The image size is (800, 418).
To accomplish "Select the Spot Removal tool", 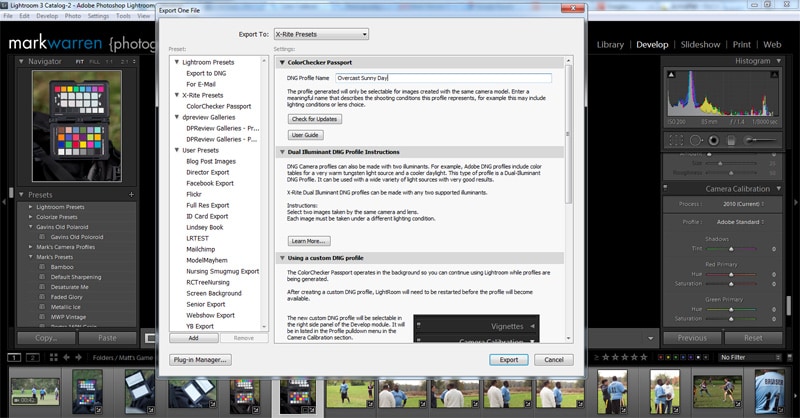I will point(696,140).
